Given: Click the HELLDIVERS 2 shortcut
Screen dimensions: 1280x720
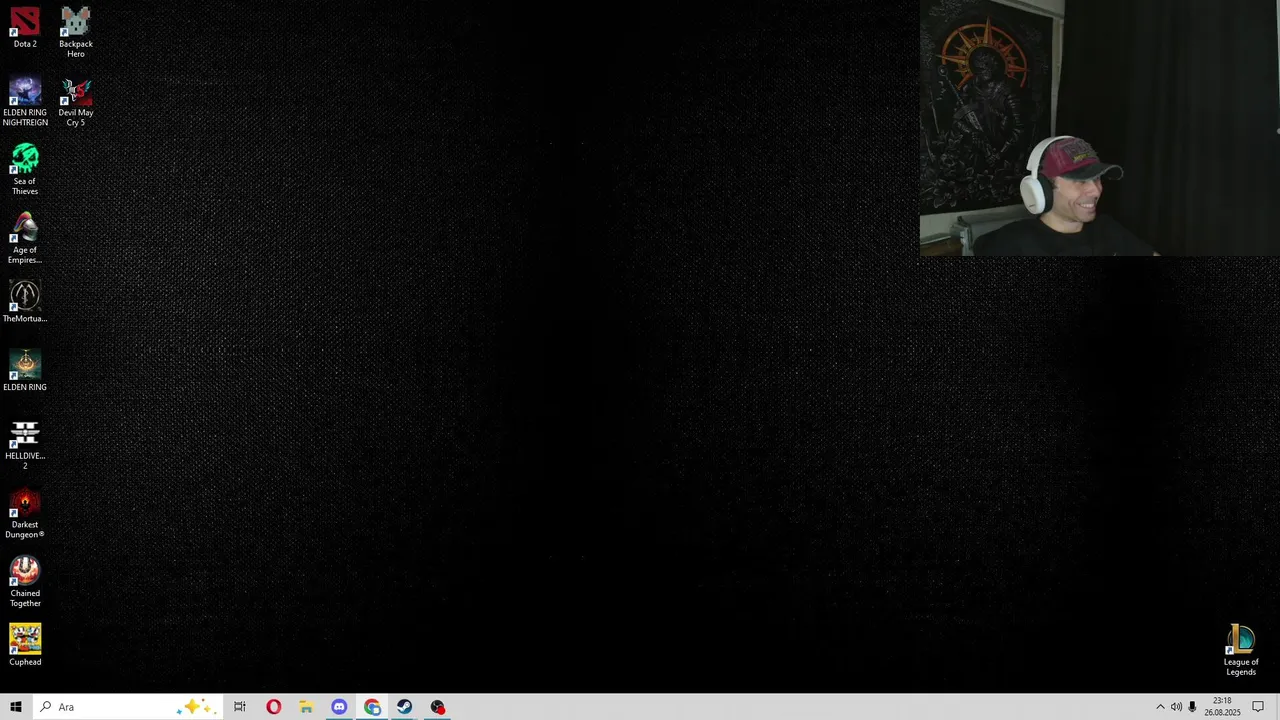Looking at the screenshot, I should tap(25, 445).
